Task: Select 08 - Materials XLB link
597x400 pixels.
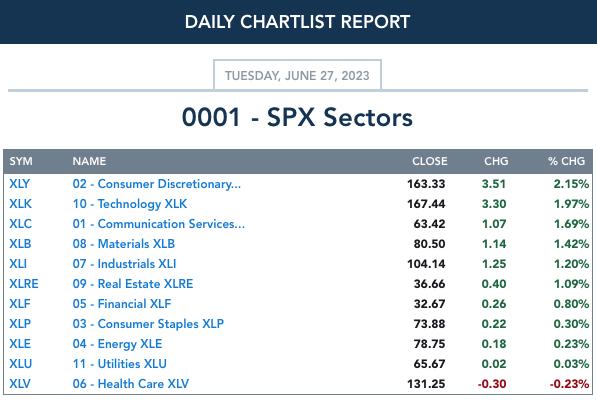Action: 123,244
